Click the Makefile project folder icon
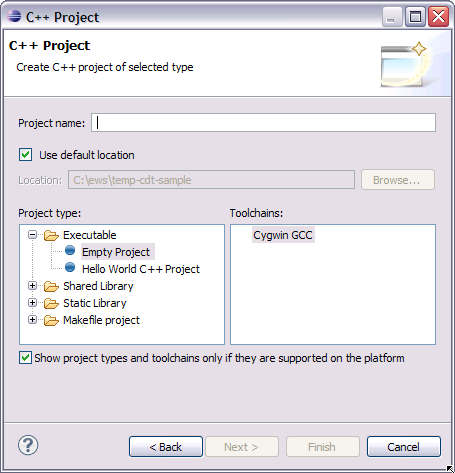 tap(51, 320)
